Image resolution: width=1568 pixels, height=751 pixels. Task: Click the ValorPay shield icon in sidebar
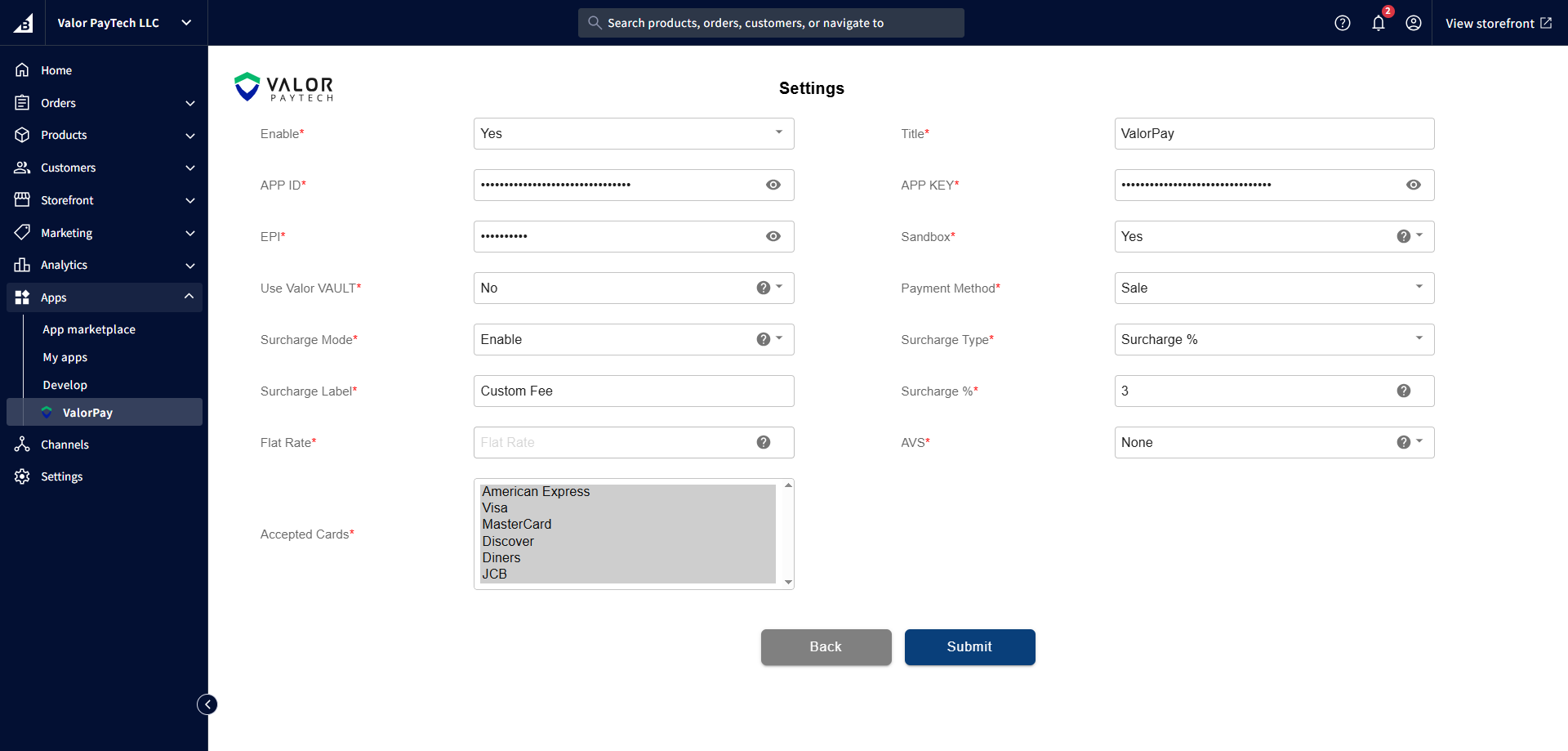(47, 413)
